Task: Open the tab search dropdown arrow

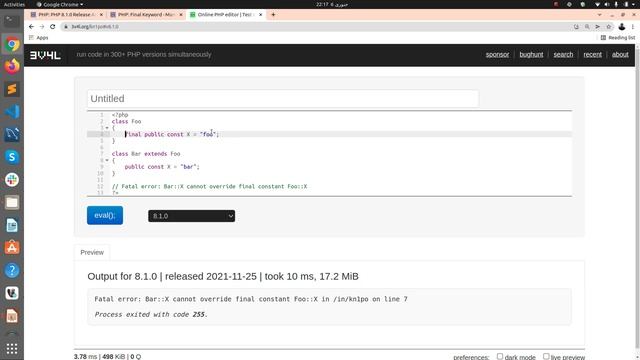Action: point(599,15)
